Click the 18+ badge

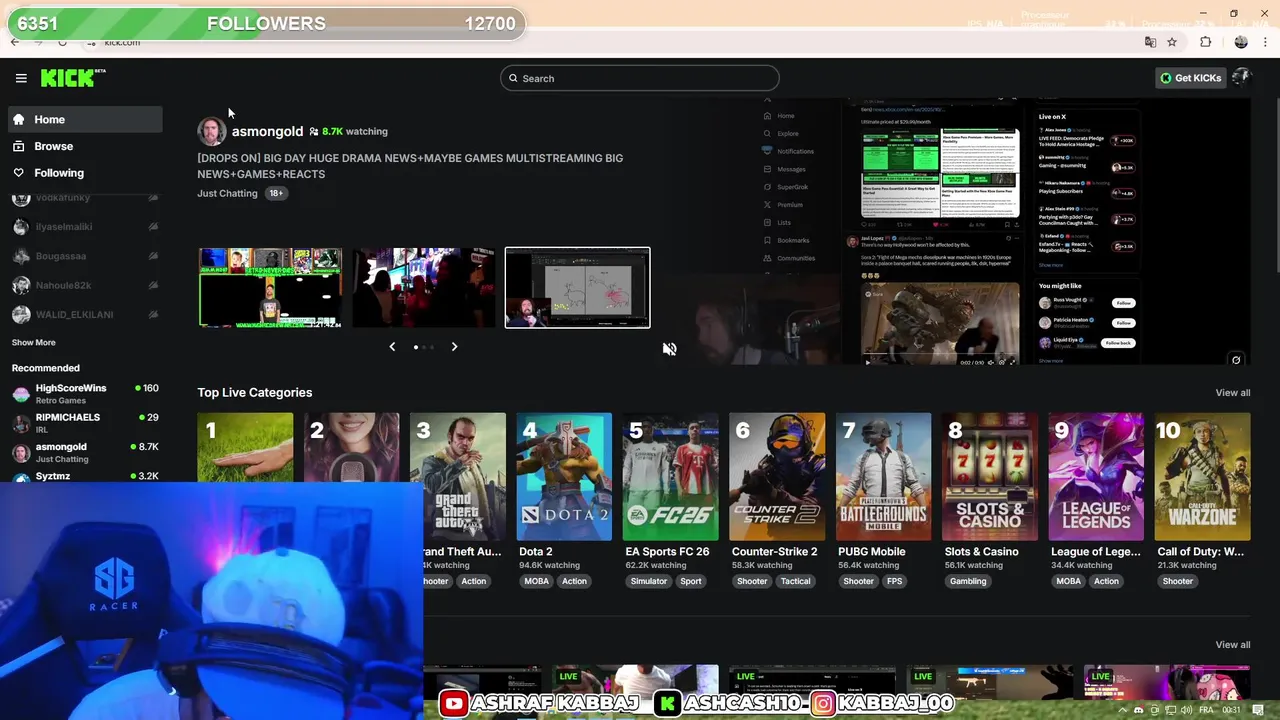pyautogui.click(x=276, y=193)
